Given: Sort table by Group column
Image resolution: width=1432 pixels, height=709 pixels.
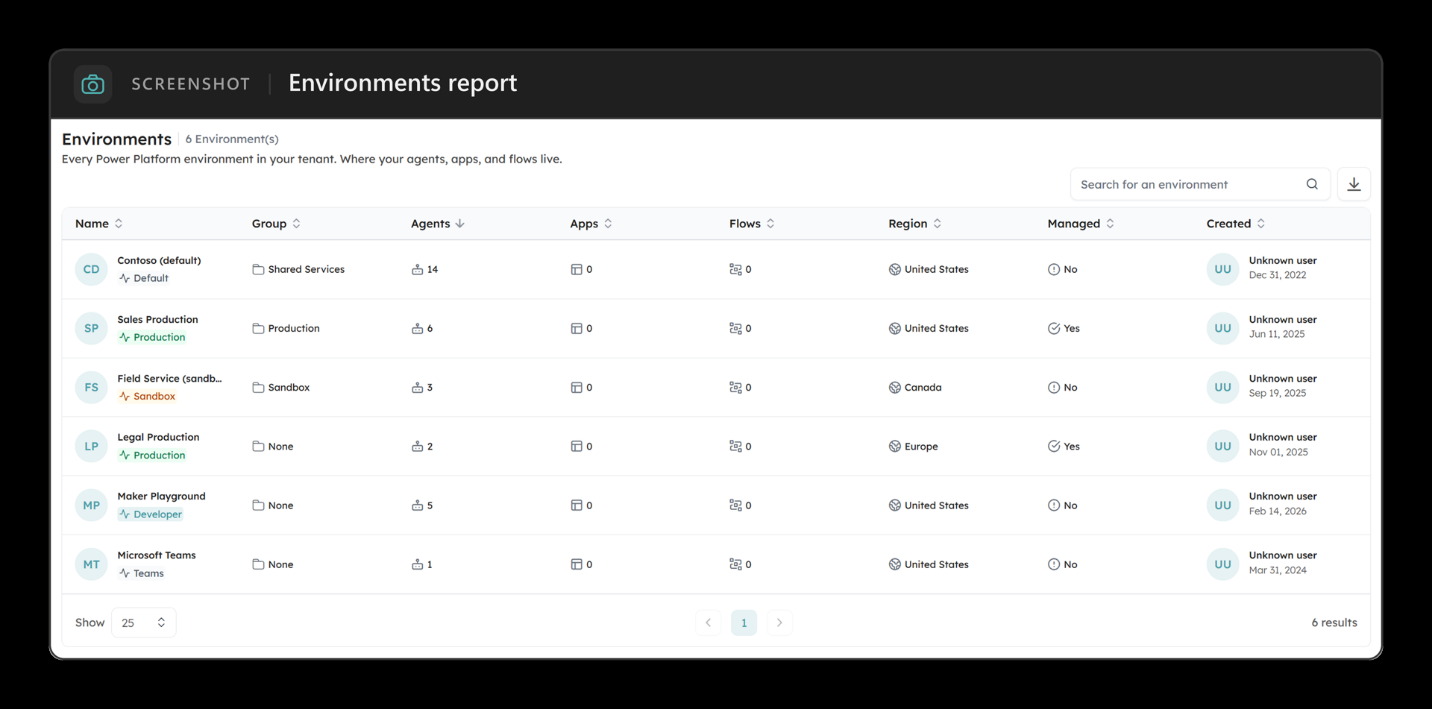Looking at the screenshot, I should click(x=276, y=223).
